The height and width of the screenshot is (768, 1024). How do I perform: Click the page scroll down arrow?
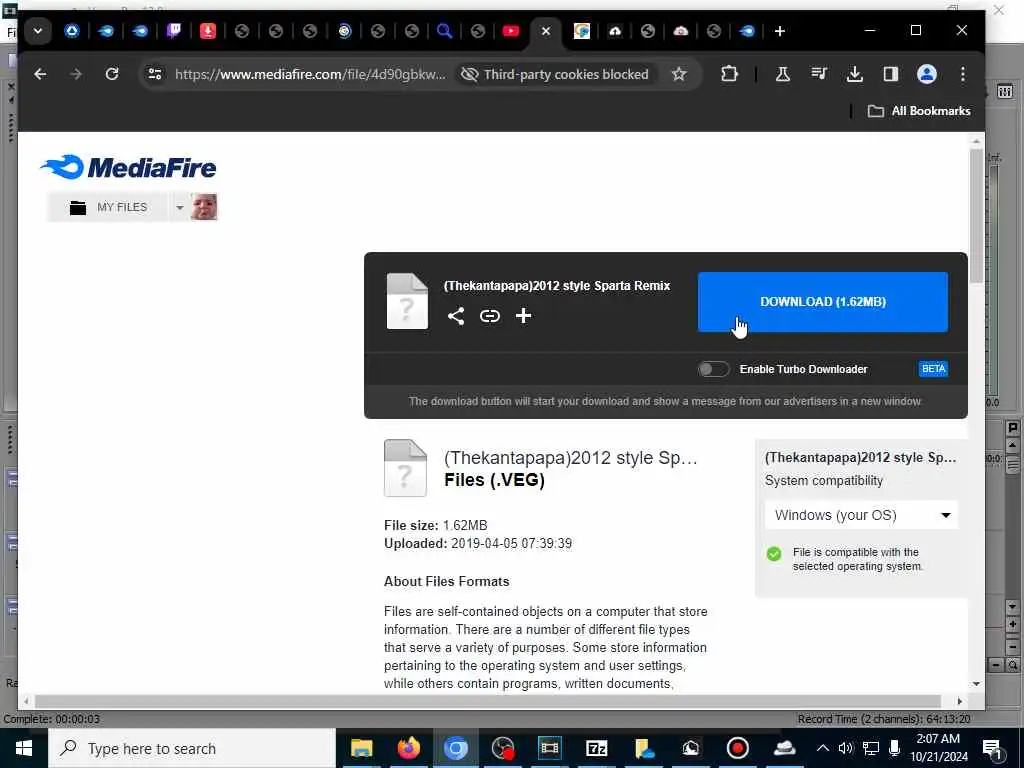pos(976,684)
